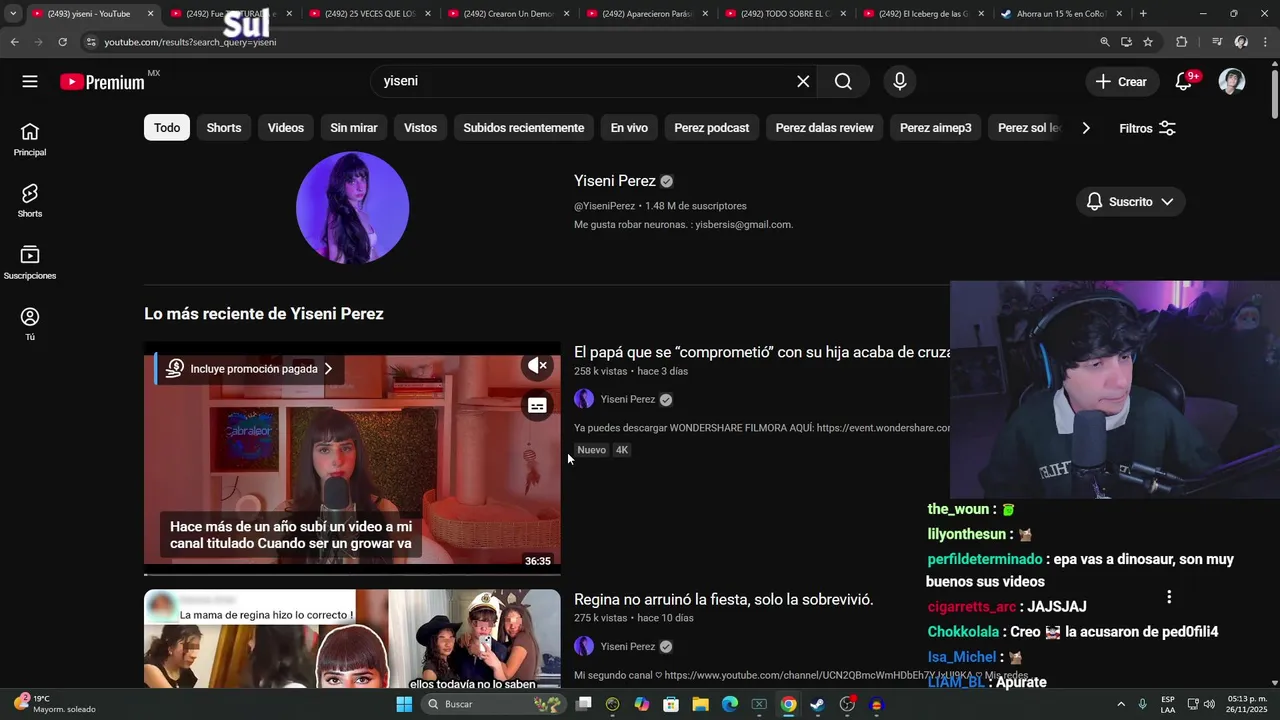
Task: Select the Todo filter chip
Action: coord(167,128)
